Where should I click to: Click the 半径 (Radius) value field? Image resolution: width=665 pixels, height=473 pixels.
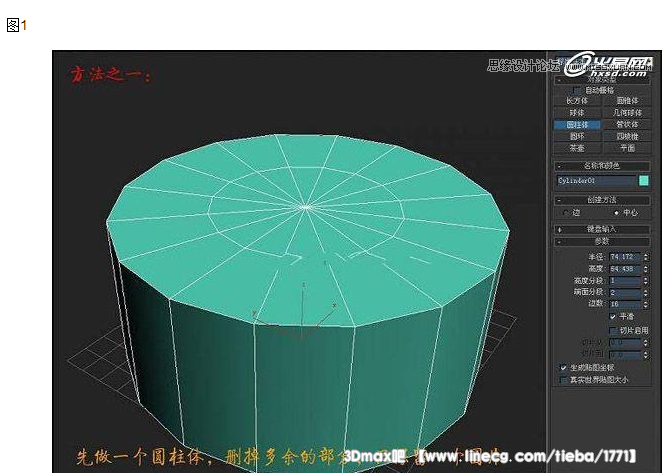coord(625,257)
